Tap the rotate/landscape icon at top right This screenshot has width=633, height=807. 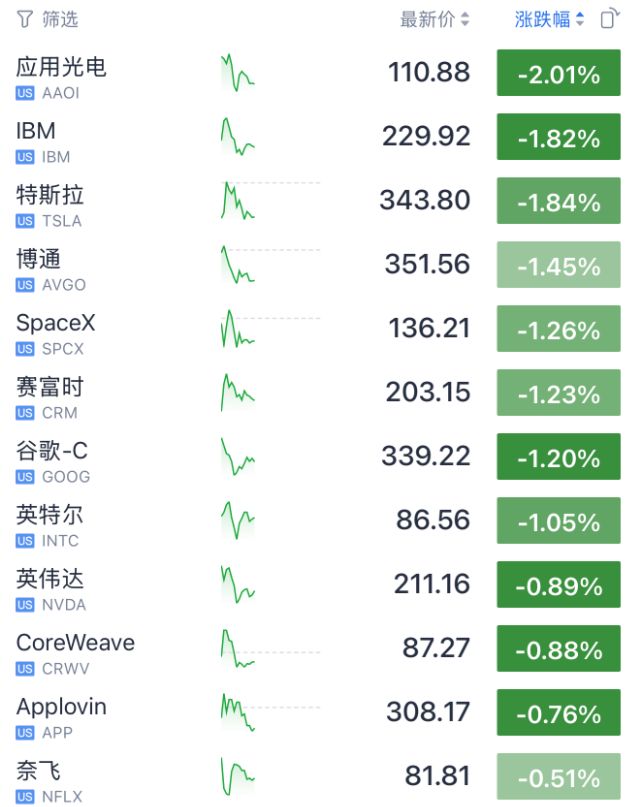[610, 19]
